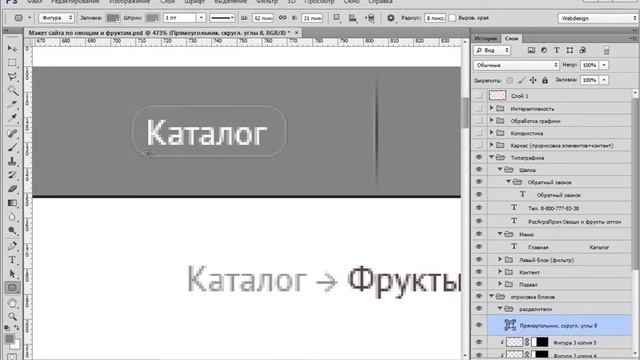Select the Quick Selection tool
Image resolution: width=640 pixels, height=360 pixels.
[12, 90]
